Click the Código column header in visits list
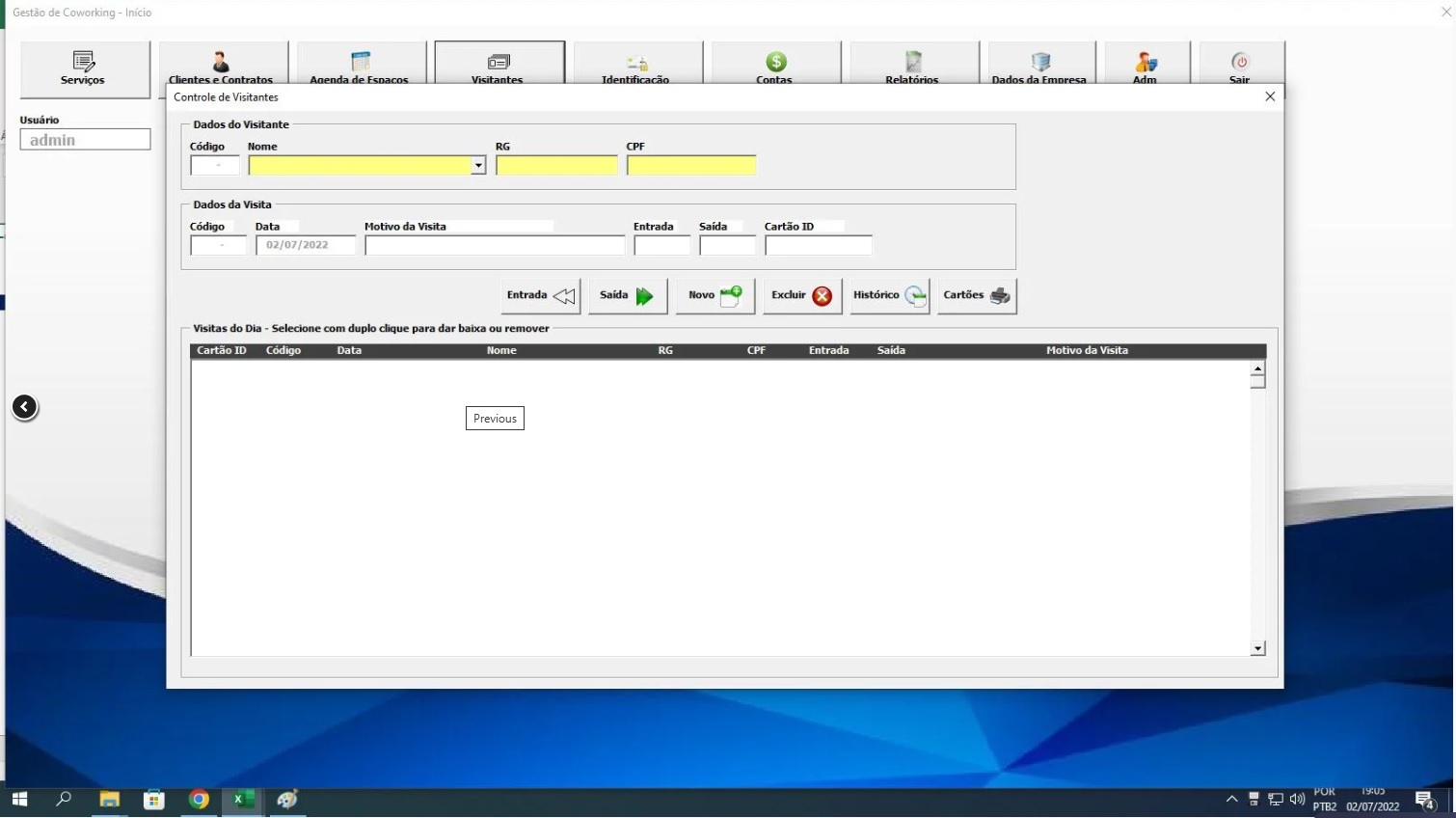Image resolution: width=1456 pixels, height=818 pixels. (283, 350)
